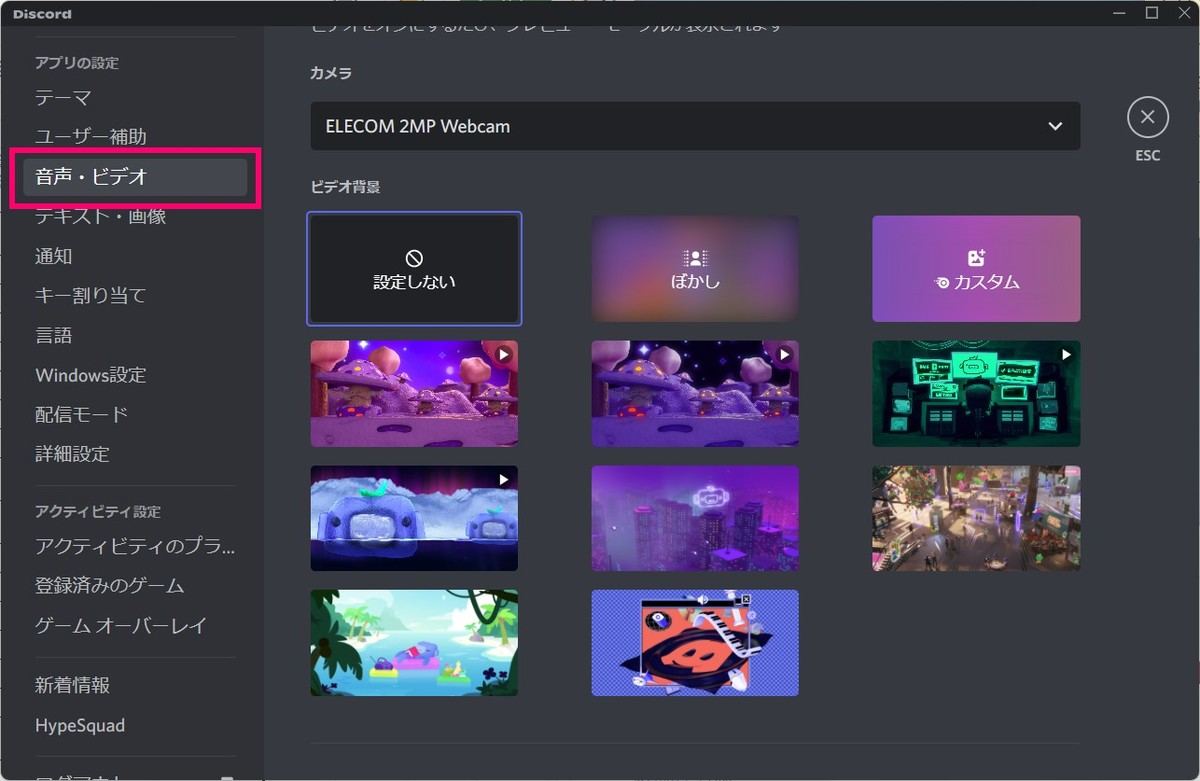Click the カメラ section heading
The height and width of the screenshot is (781, 1200).
pyautogui.click(x=331, y=73)
